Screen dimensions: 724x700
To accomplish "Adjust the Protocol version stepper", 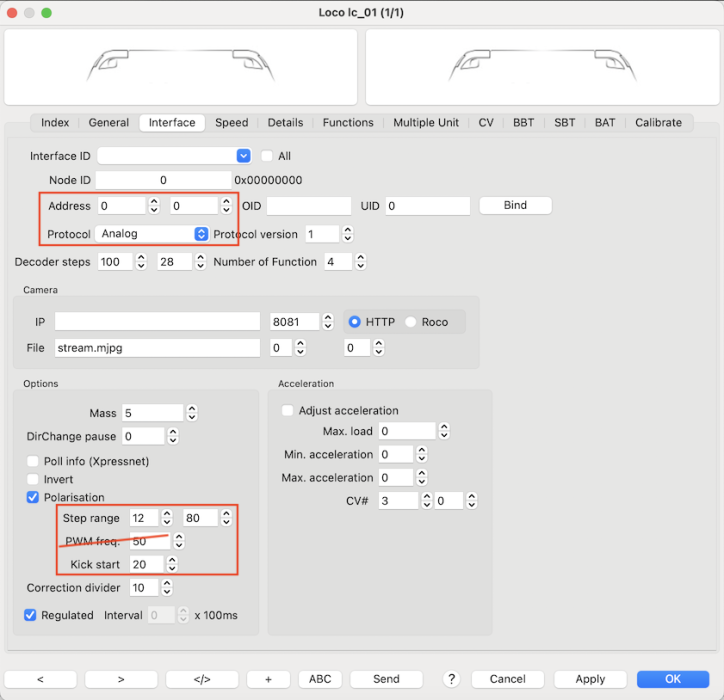I will pos(348,234).
